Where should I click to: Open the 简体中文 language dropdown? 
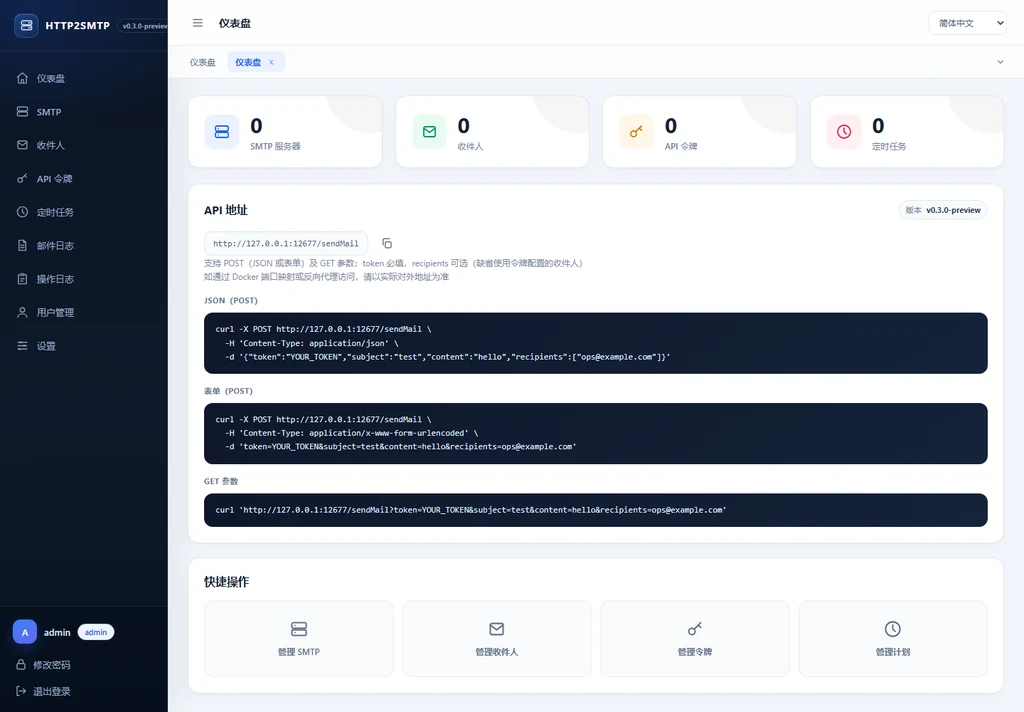point(967,23)
